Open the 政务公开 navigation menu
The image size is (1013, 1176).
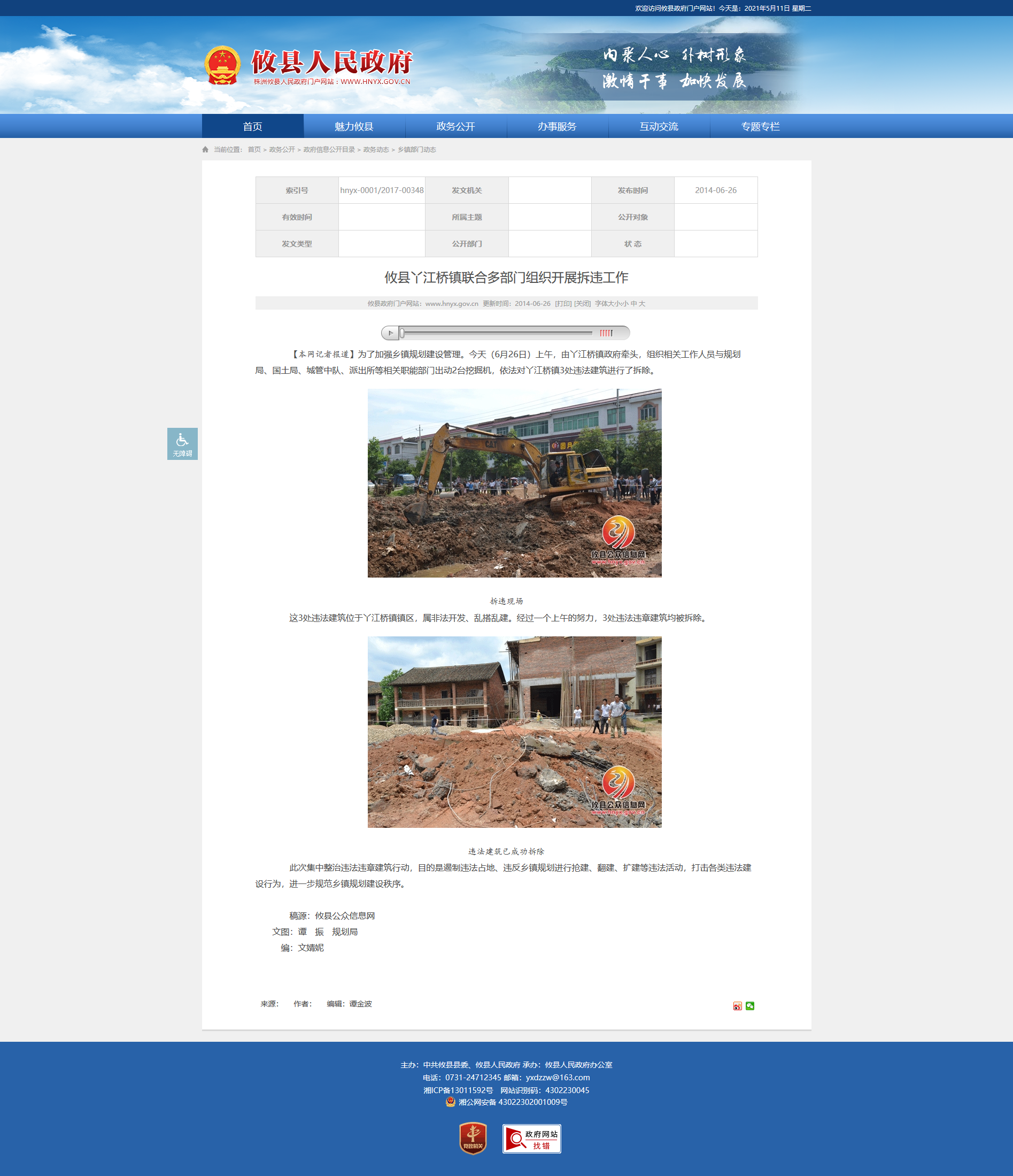tap(455, 126)
